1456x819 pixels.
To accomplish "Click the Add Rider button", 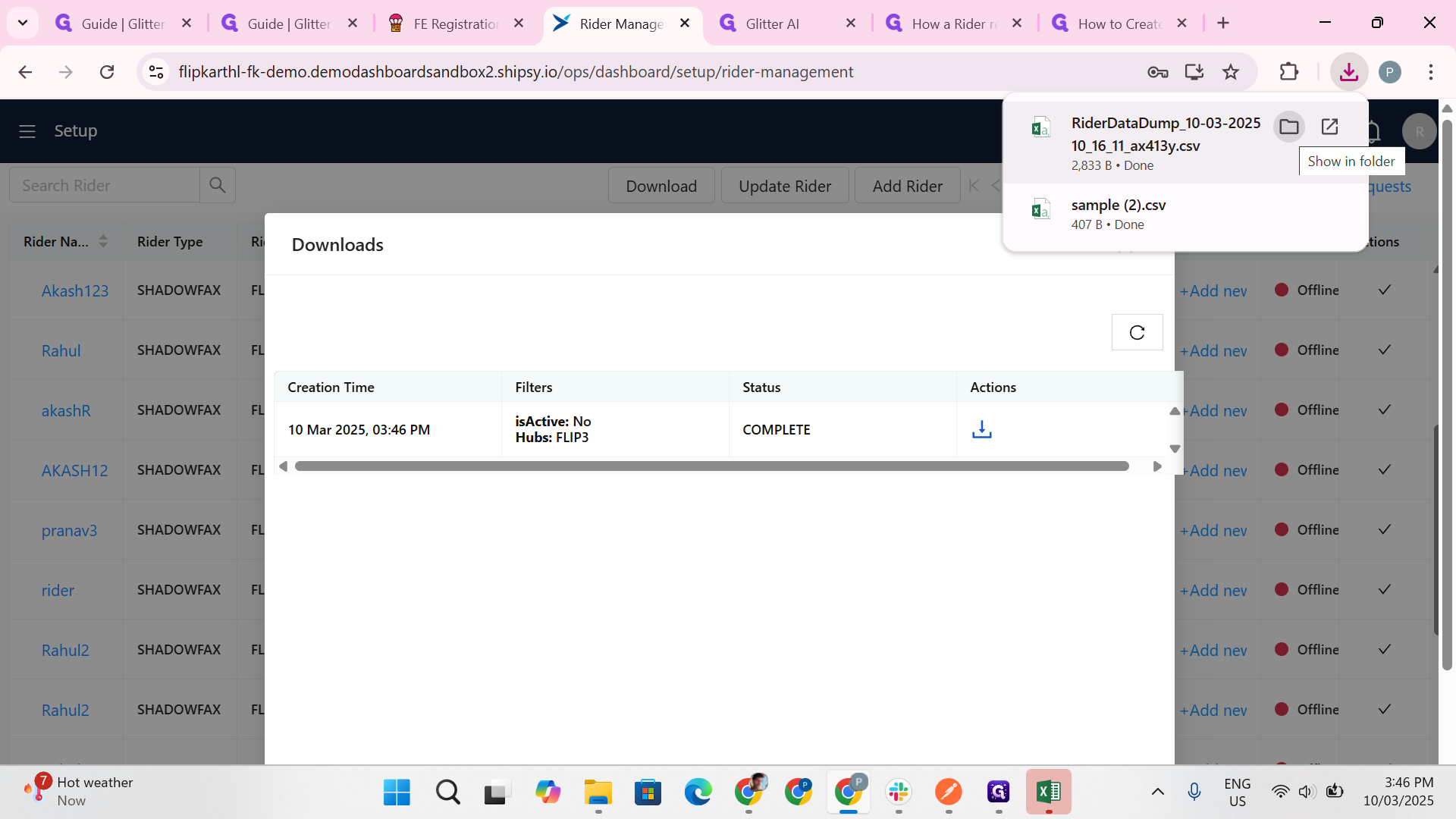I will click(x=907, y=186).
